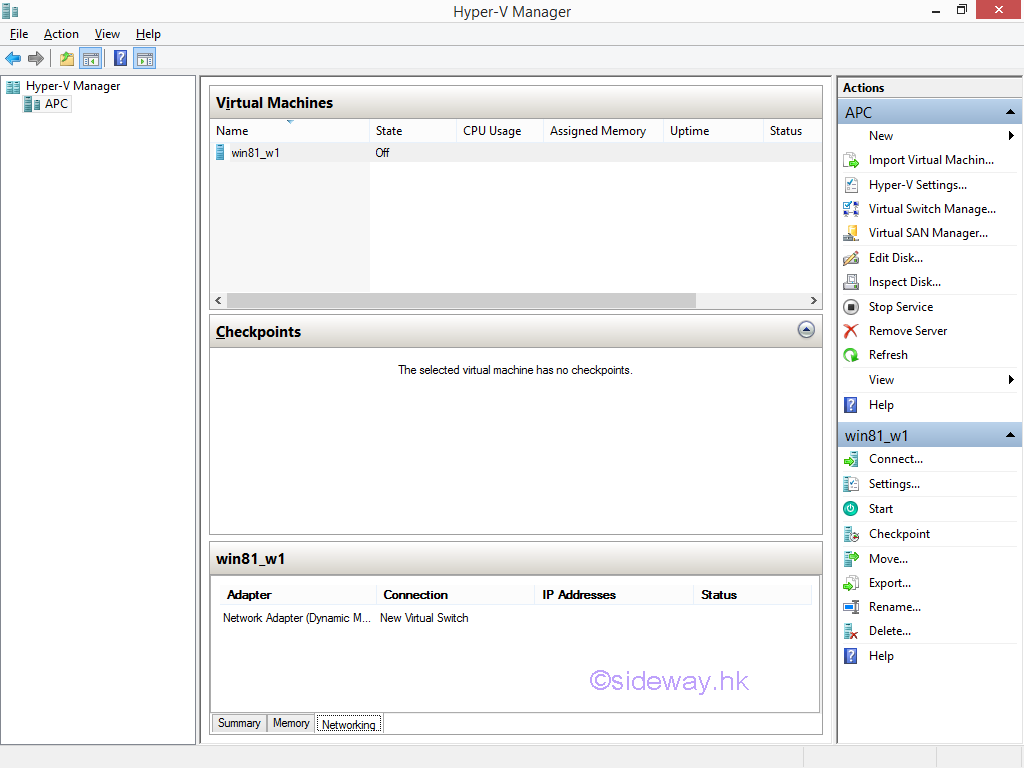Screen dimensions: 1024x768
Task: Open Hyper-V Settings link
Action: (x=917, y=185)
